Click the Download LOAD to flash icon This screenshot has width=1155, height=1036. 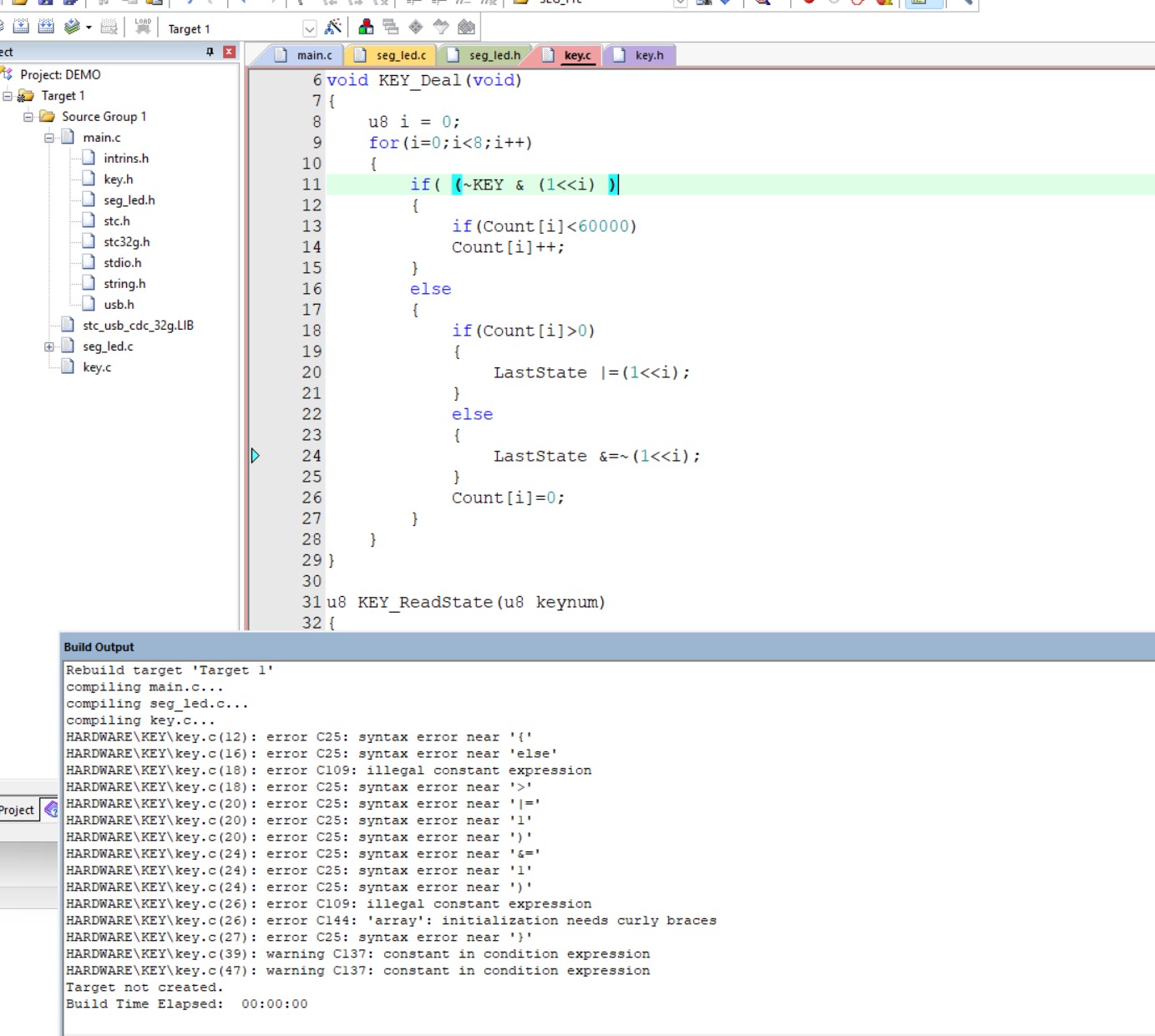[x=143, y=27]
